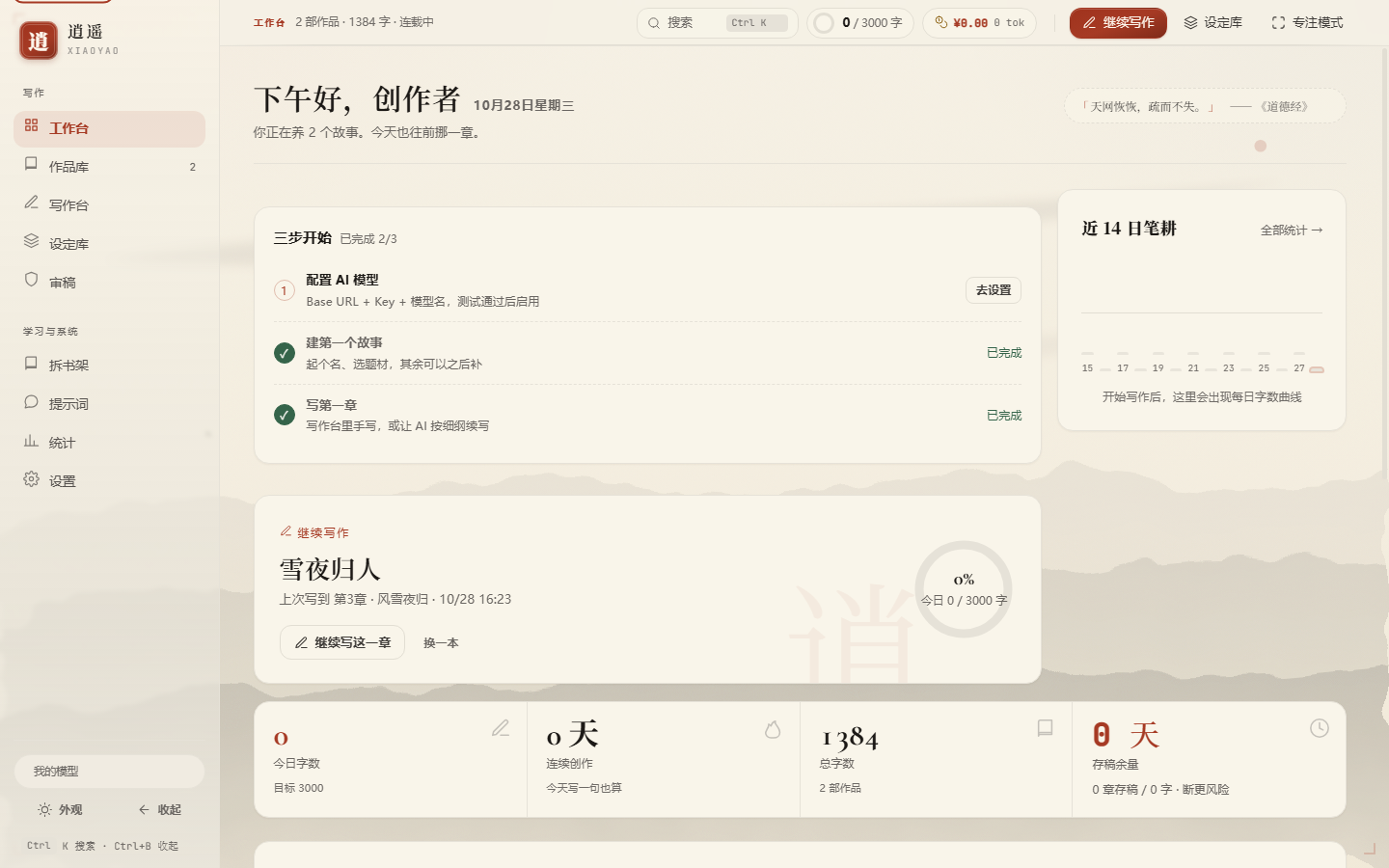
Task: Open 我的模型 in sidebar footer
Action: pyautogui.click(x=109, y=772)
